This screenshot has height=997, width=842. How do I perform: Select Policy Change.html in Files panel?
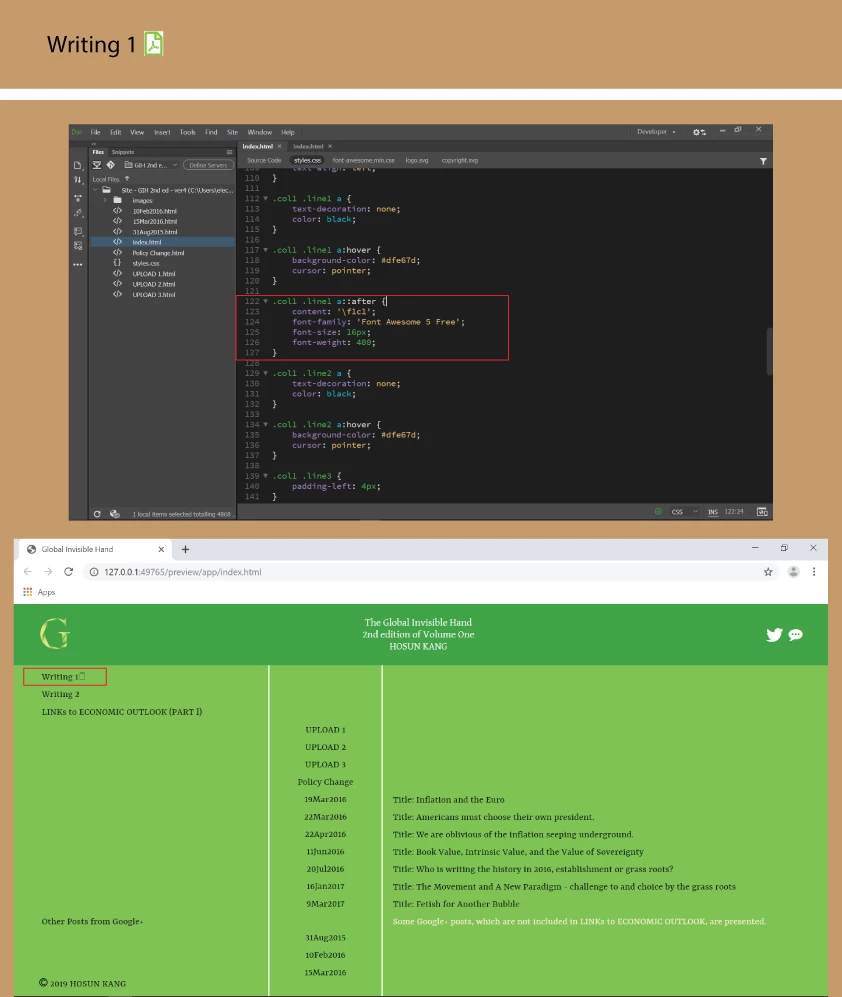(x=158, y=253)
